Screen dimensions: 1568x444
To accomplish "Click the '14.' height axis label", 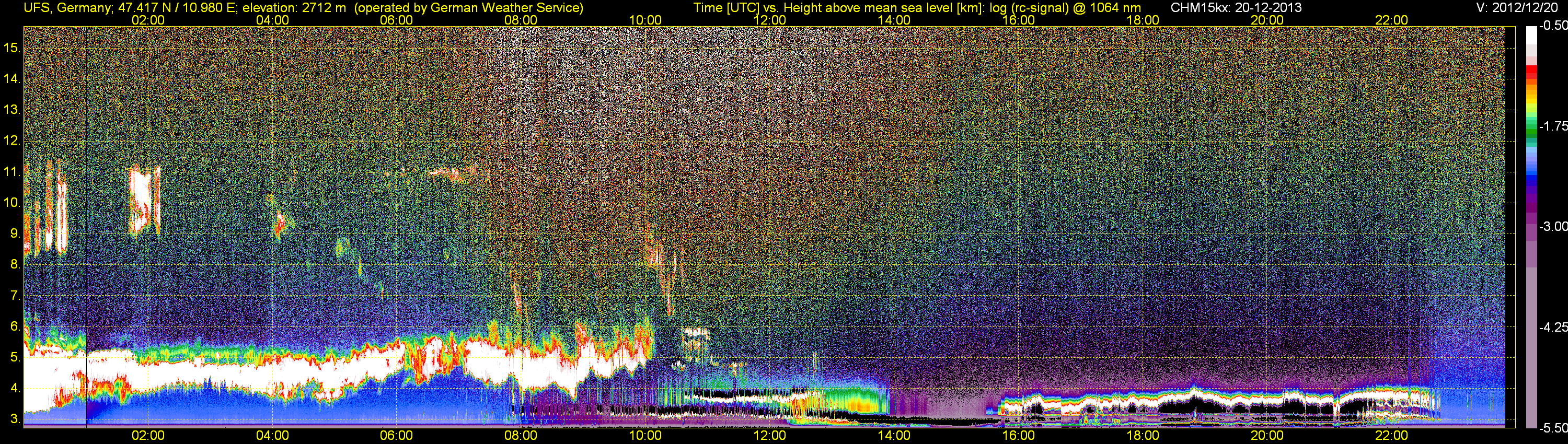I will click(x=12, y=78).
